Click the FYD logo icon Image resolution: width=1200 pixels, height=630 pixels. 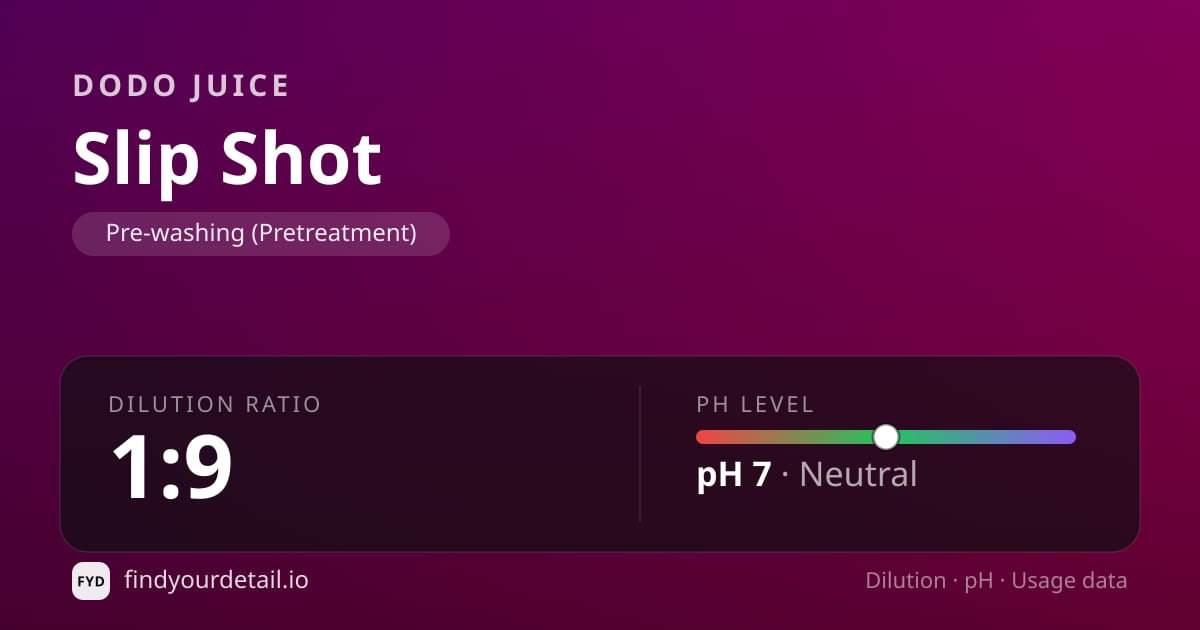click(x=91, y=581)
